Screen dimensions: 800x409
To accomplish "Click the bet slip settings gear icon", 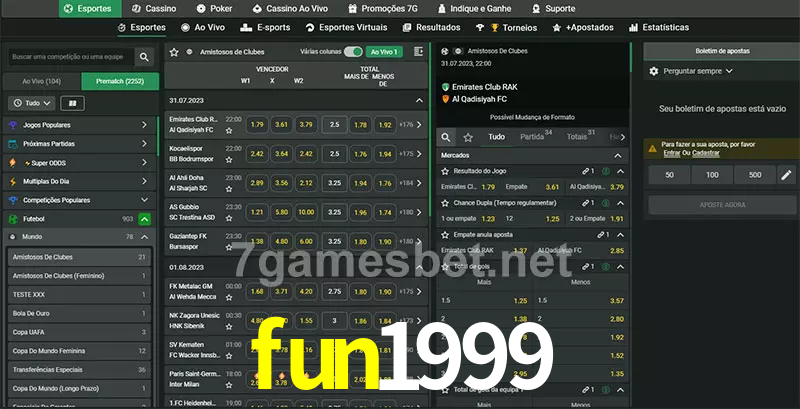I will point(654,71).
